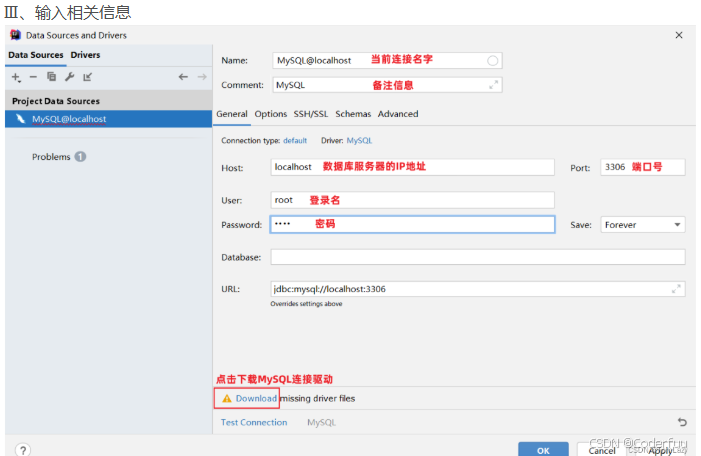Expand the URL field editor
The height and width of the screenshot is (456, 701).
676,289
